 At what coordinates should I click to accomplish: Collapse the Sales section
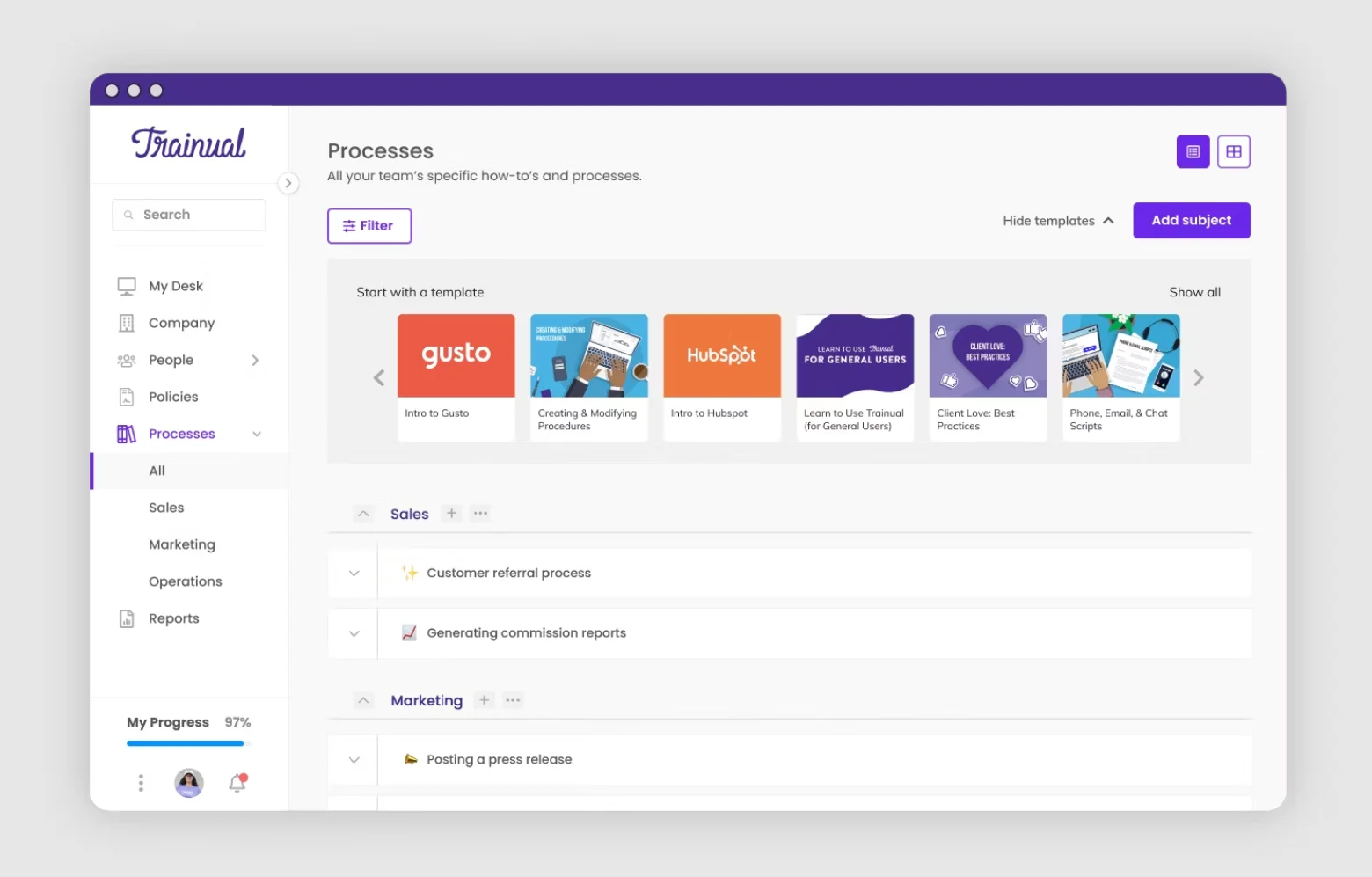[x=363, y=514]
